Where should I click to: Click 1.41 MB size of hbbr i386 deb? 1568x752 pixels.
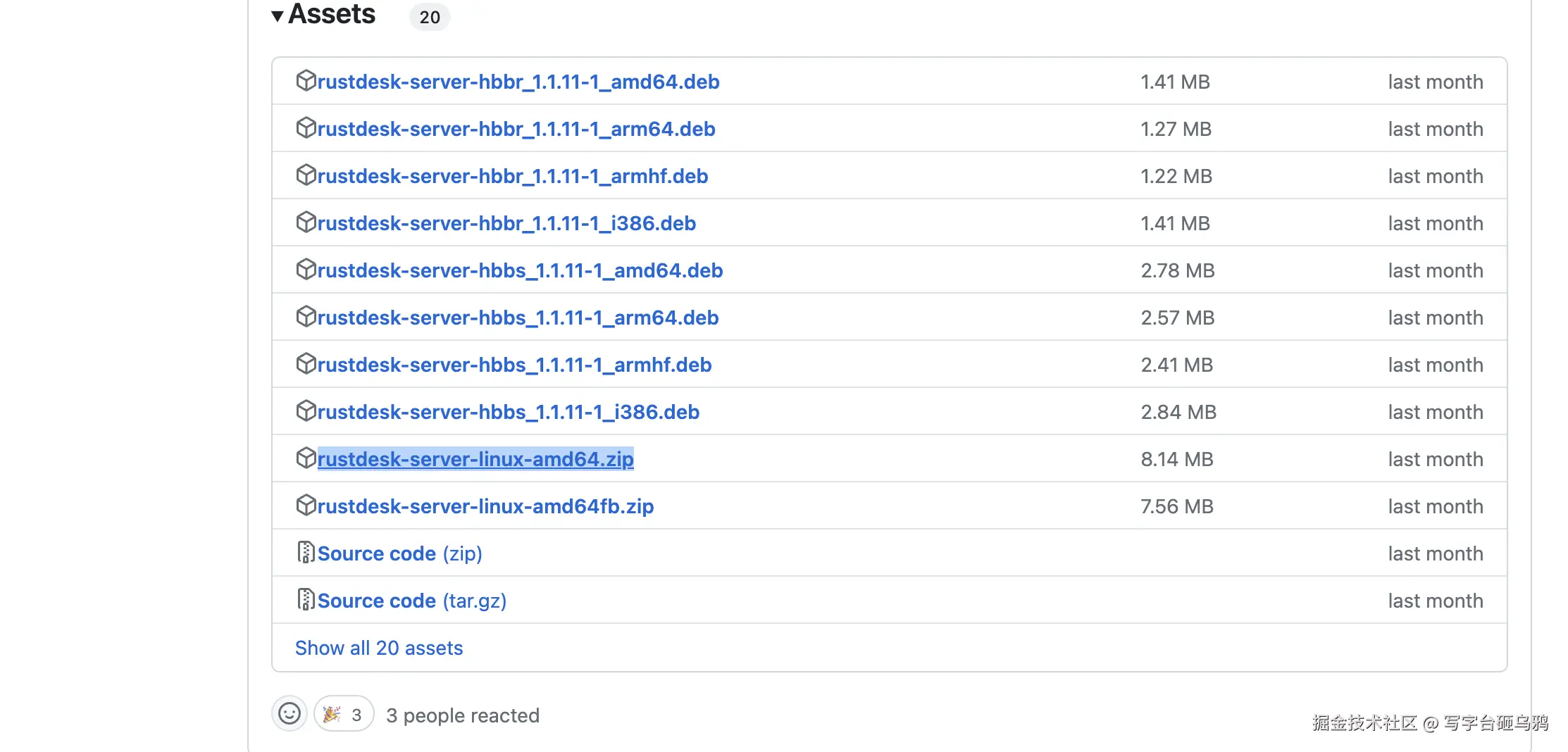coord(1175,223)
